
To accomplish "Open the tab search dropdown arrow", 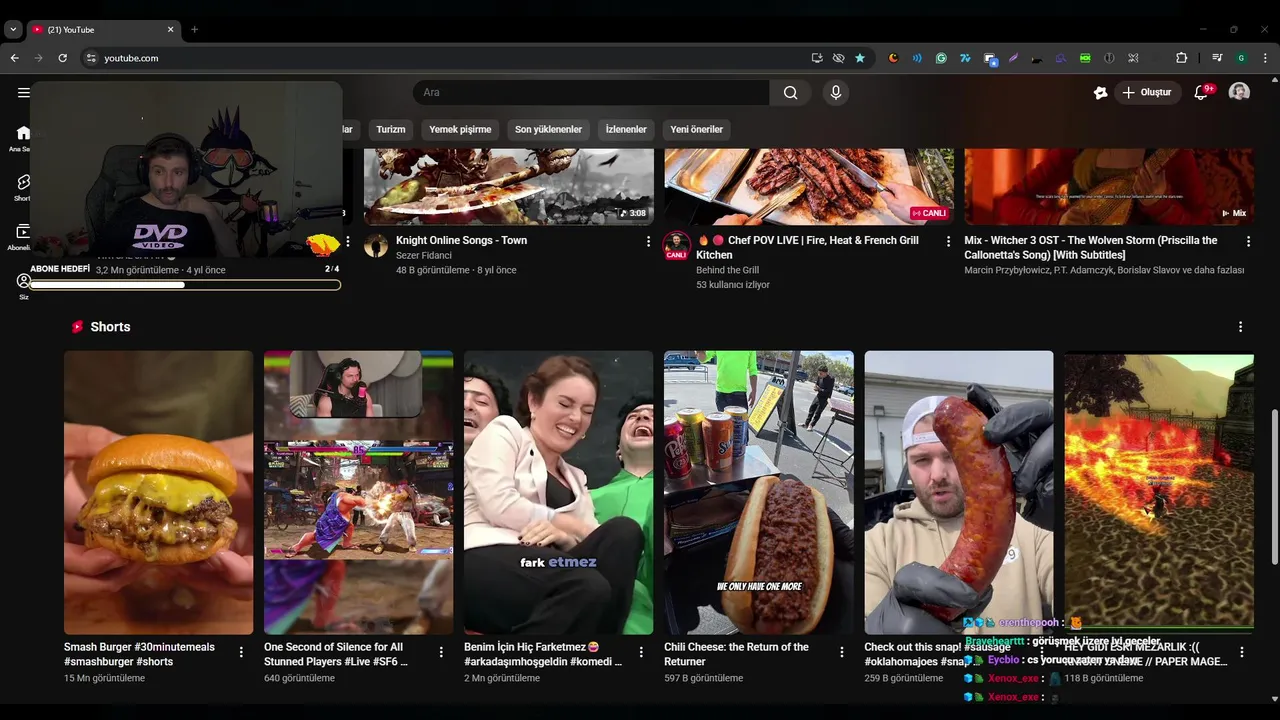I will (13, 29).
